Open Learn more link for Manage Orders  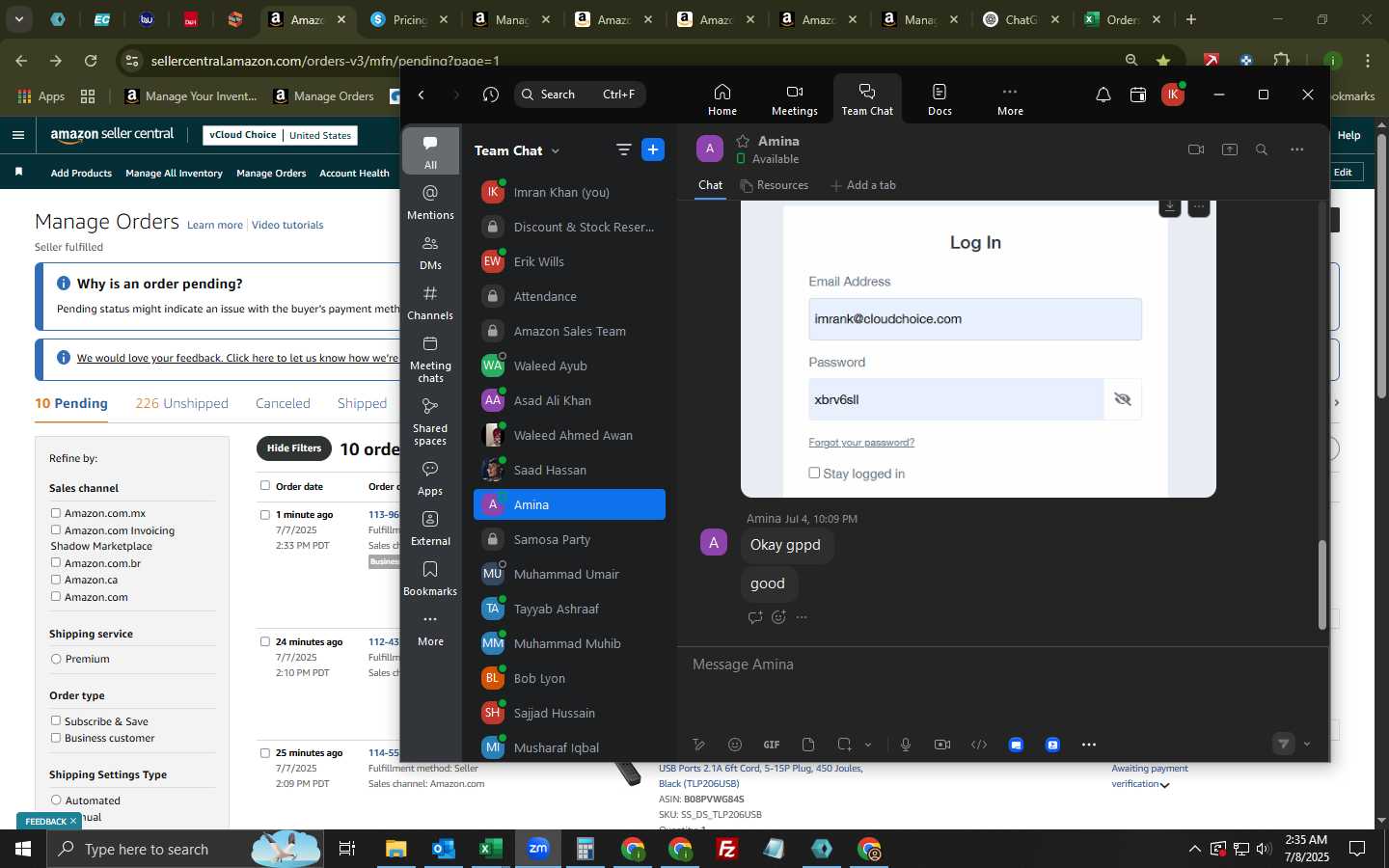[215, 225]
